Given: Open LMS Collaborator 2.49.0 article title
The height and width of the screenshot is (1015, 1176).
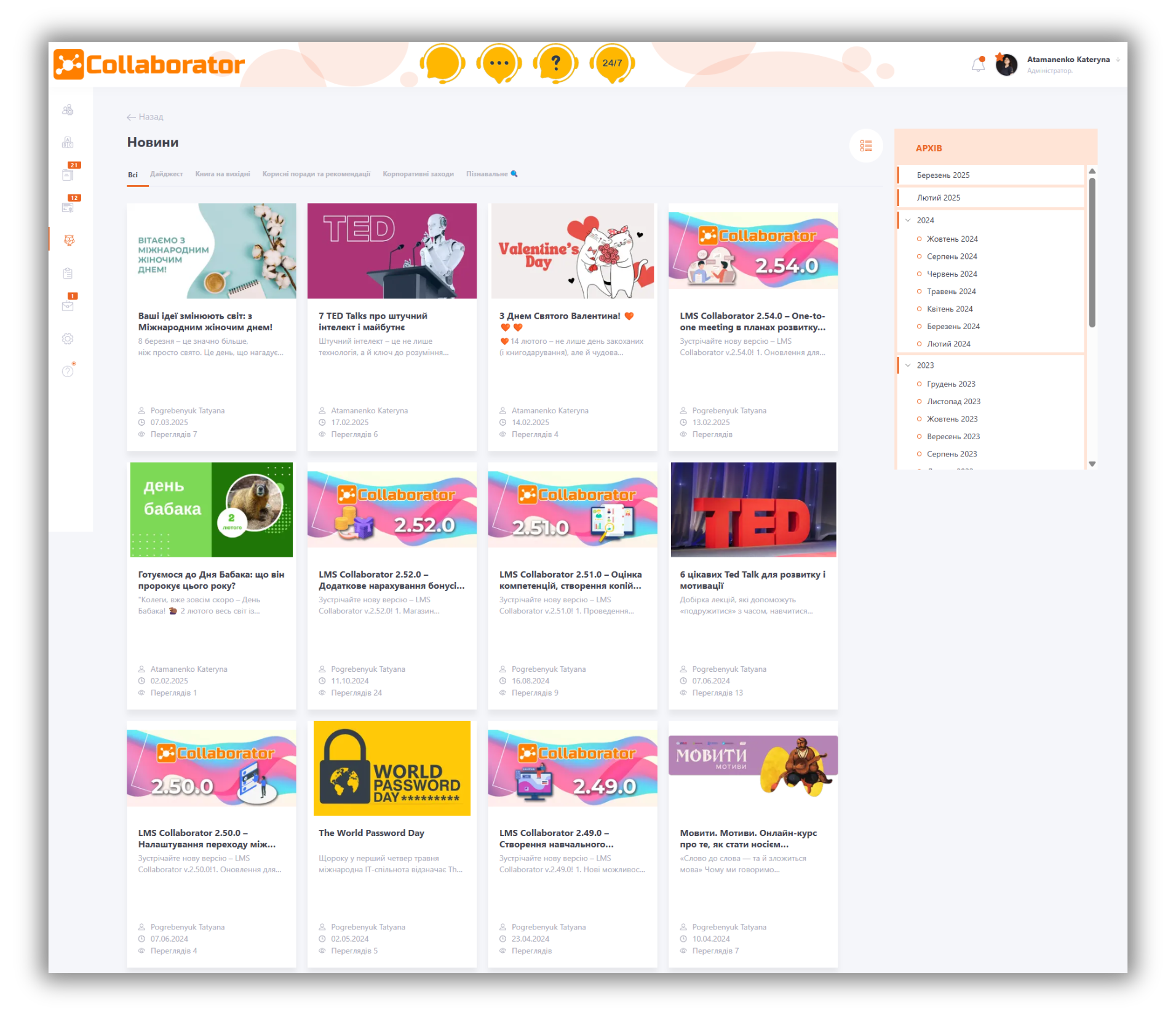Looking at the screenshot, I should click(x=556, y=838).
